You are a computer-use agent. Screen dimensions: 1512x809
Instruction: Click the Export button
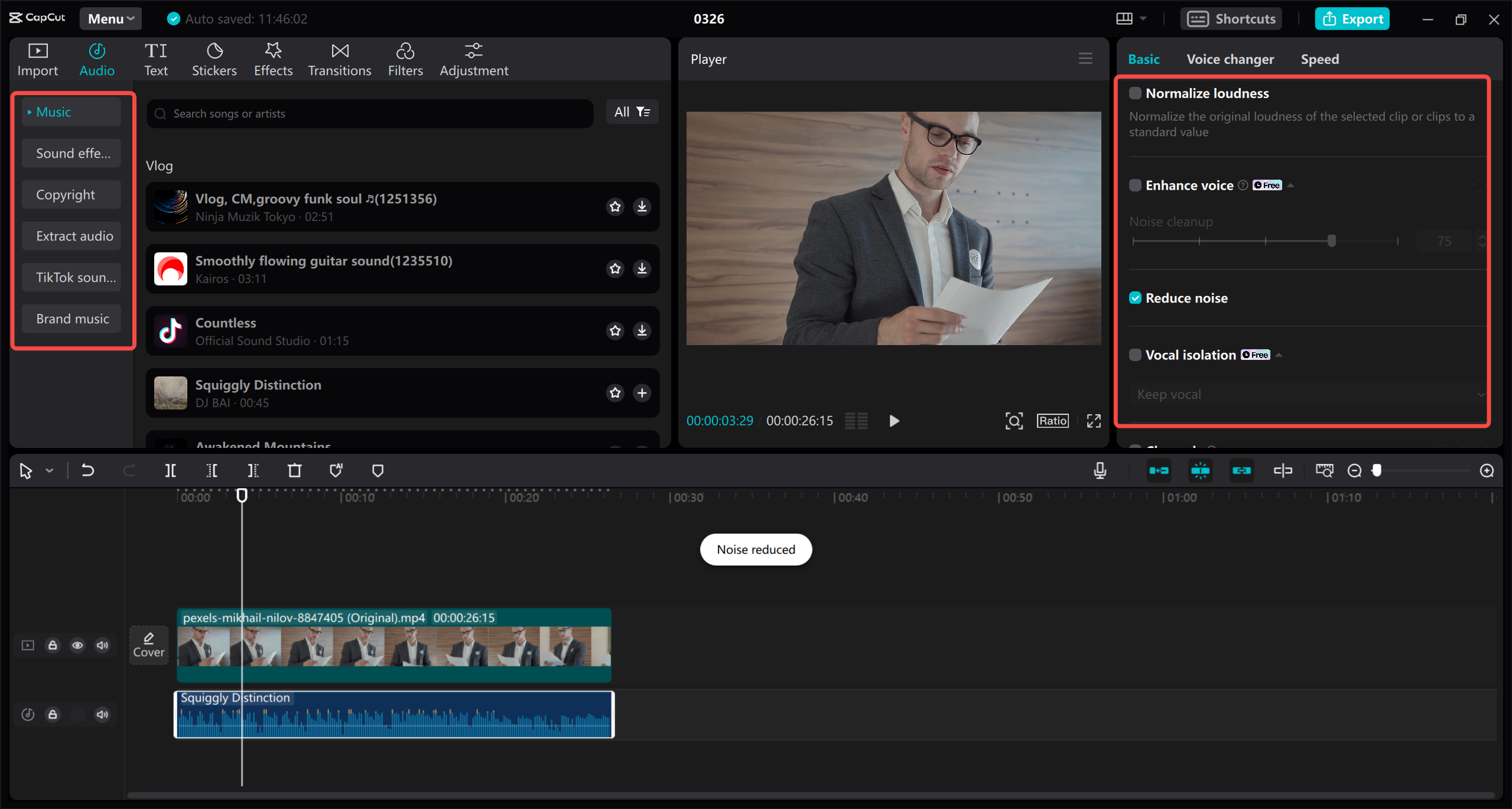pos(1352,18)
